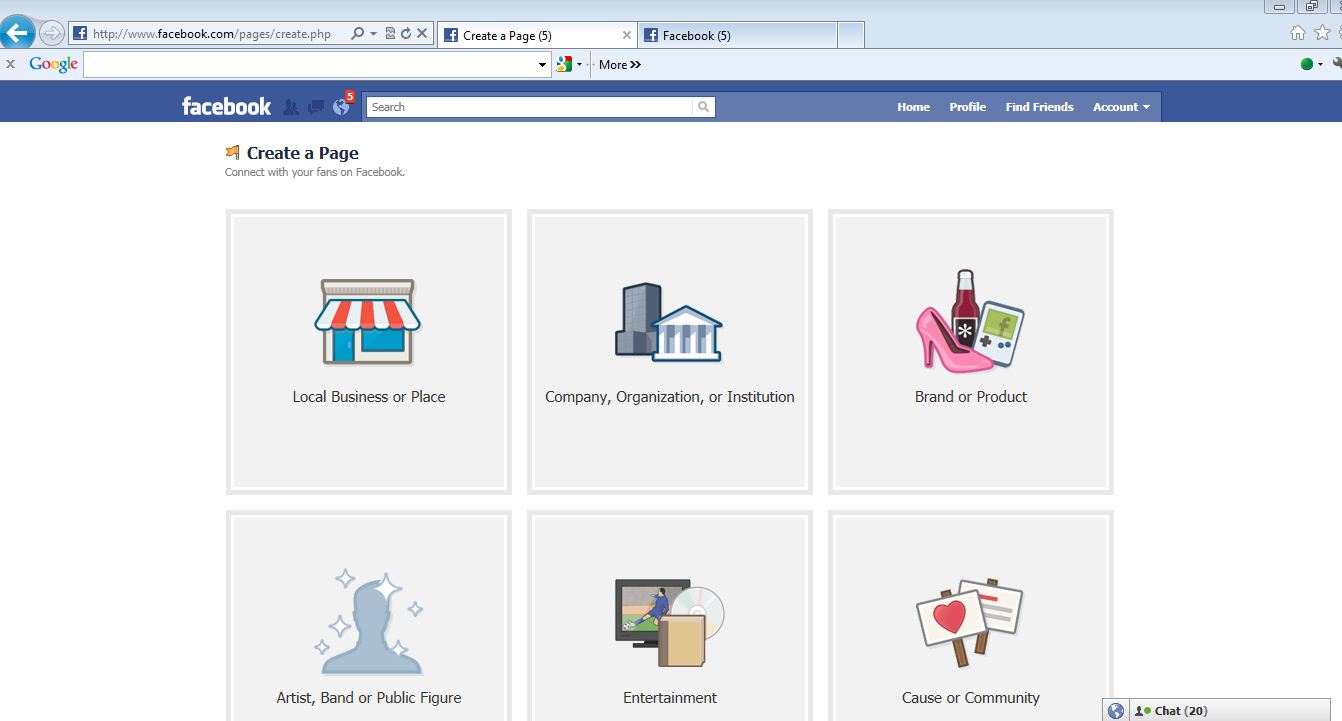Image resolution: width=1342 pixels, height=721 pixels.
Task: Focus the Google toolbar search box
Action: (x=311, y=65)
